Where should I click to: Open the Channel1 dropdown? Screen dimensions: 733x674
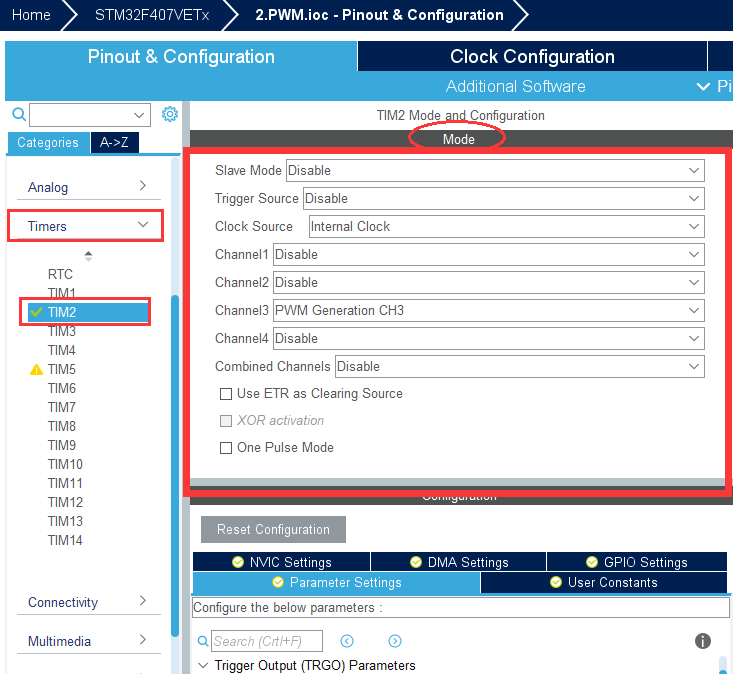(x=489, y=255)
